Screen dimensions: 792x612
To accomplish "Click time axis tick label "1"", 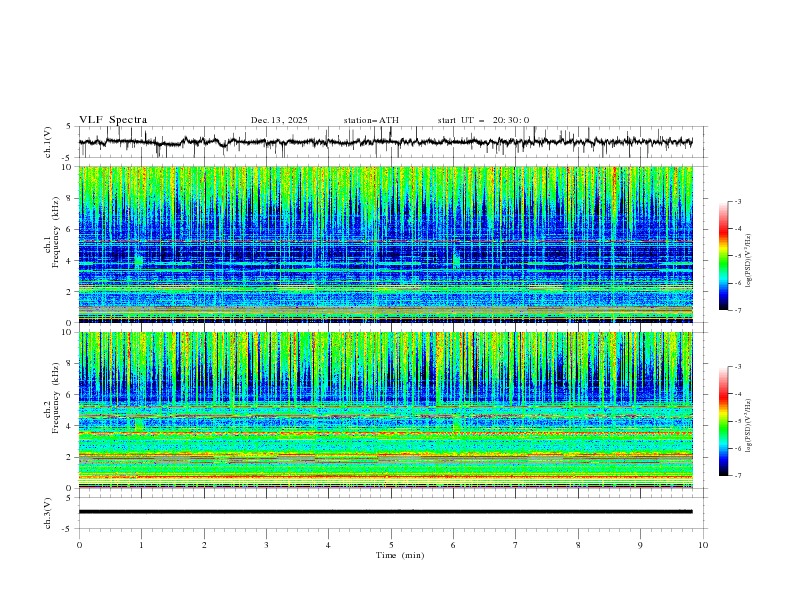I will coord(141,545).
